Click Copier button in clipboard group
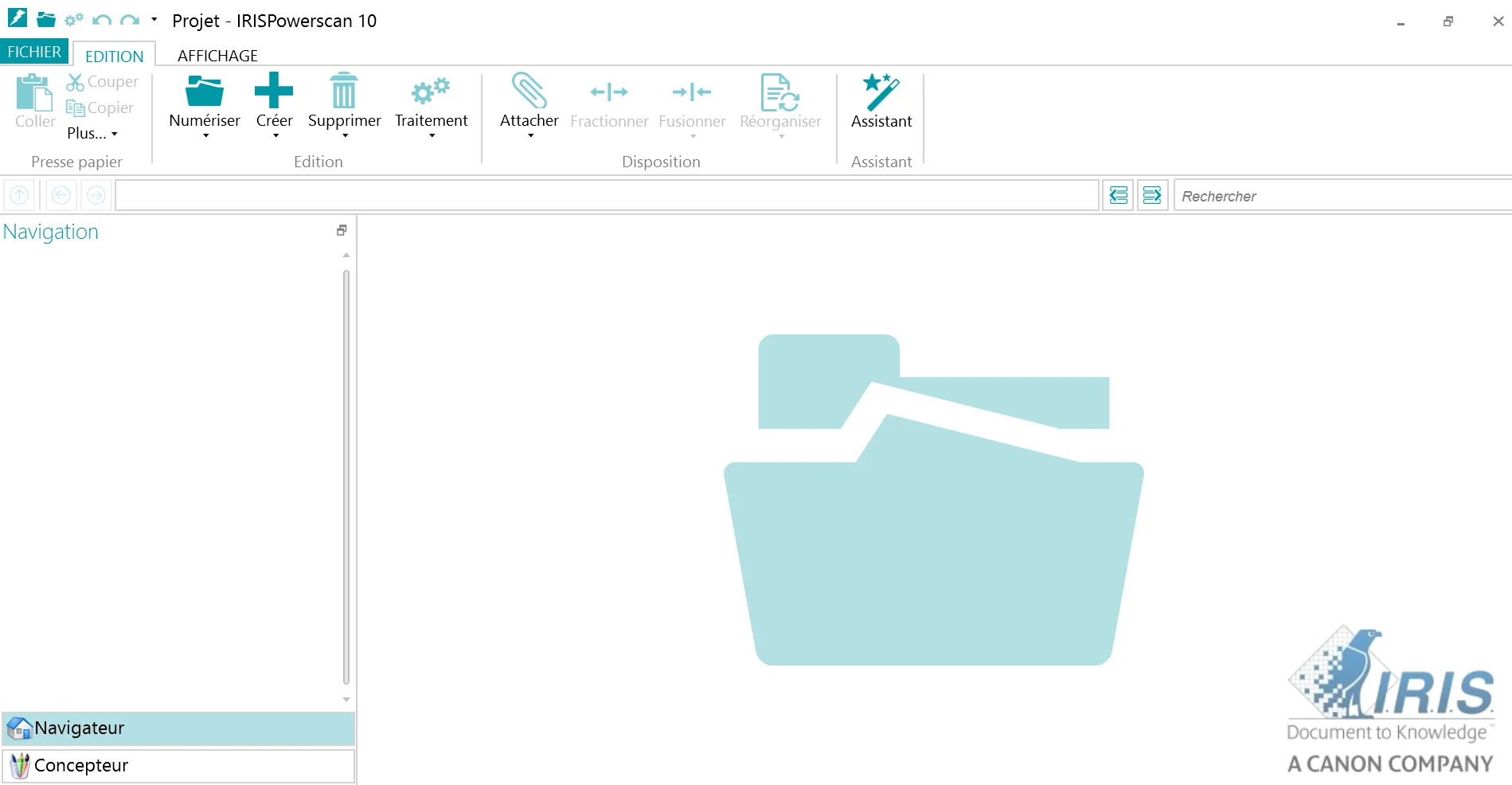 pos(100,107)
